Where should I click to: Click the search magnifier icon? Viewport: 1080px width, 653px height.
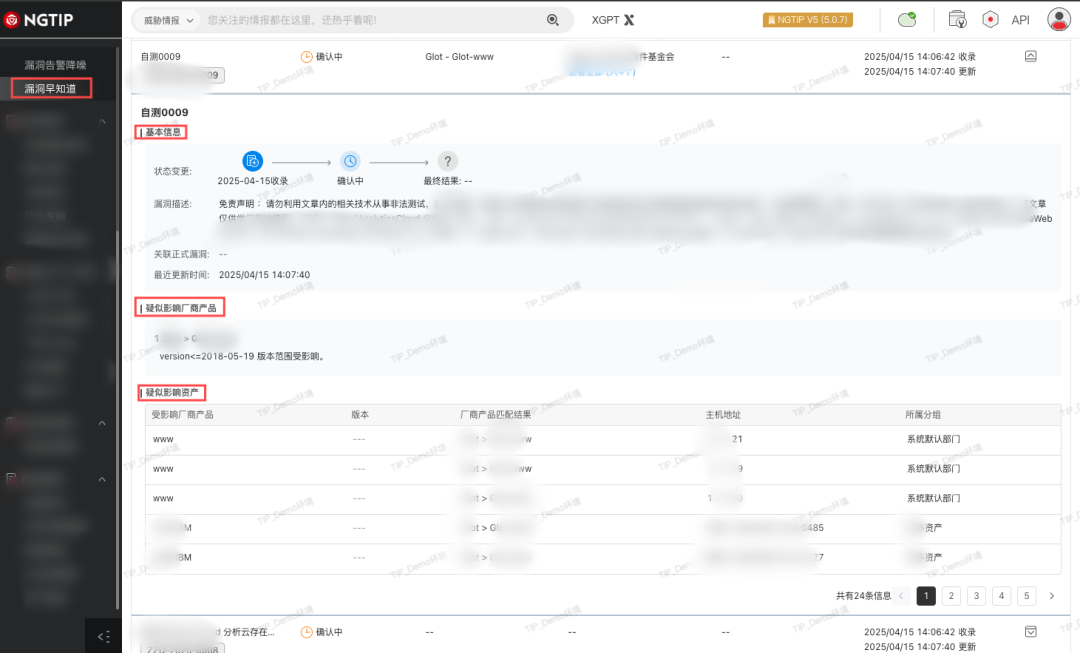click(553, 20)
